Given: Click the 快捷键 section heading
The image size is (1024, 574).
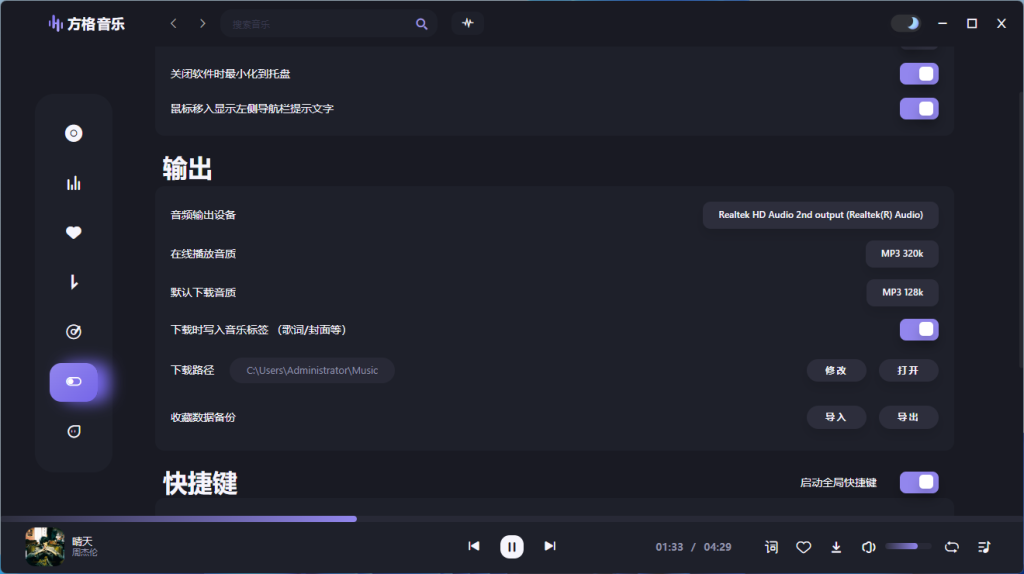Looking at the screenshot, I should click(200, 483).
